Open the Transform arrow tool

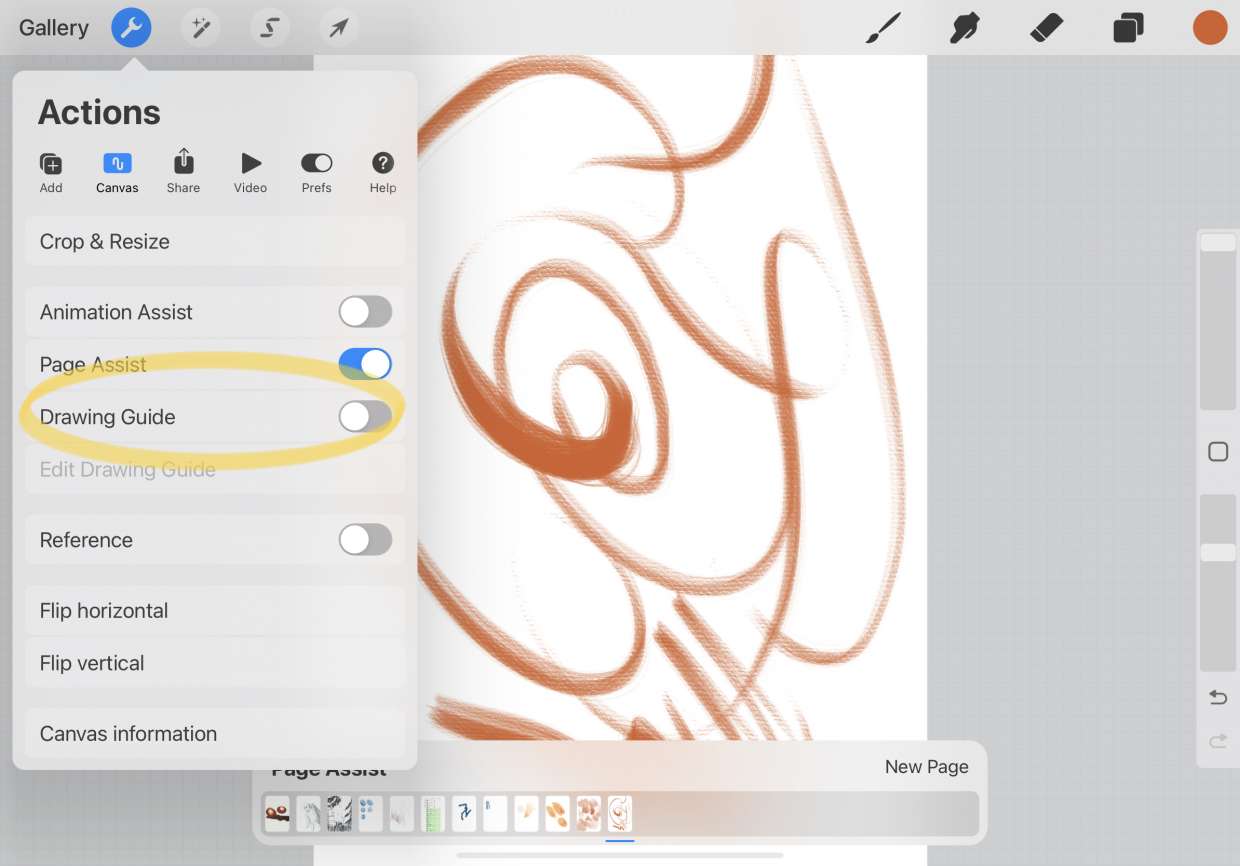(337, 27)
